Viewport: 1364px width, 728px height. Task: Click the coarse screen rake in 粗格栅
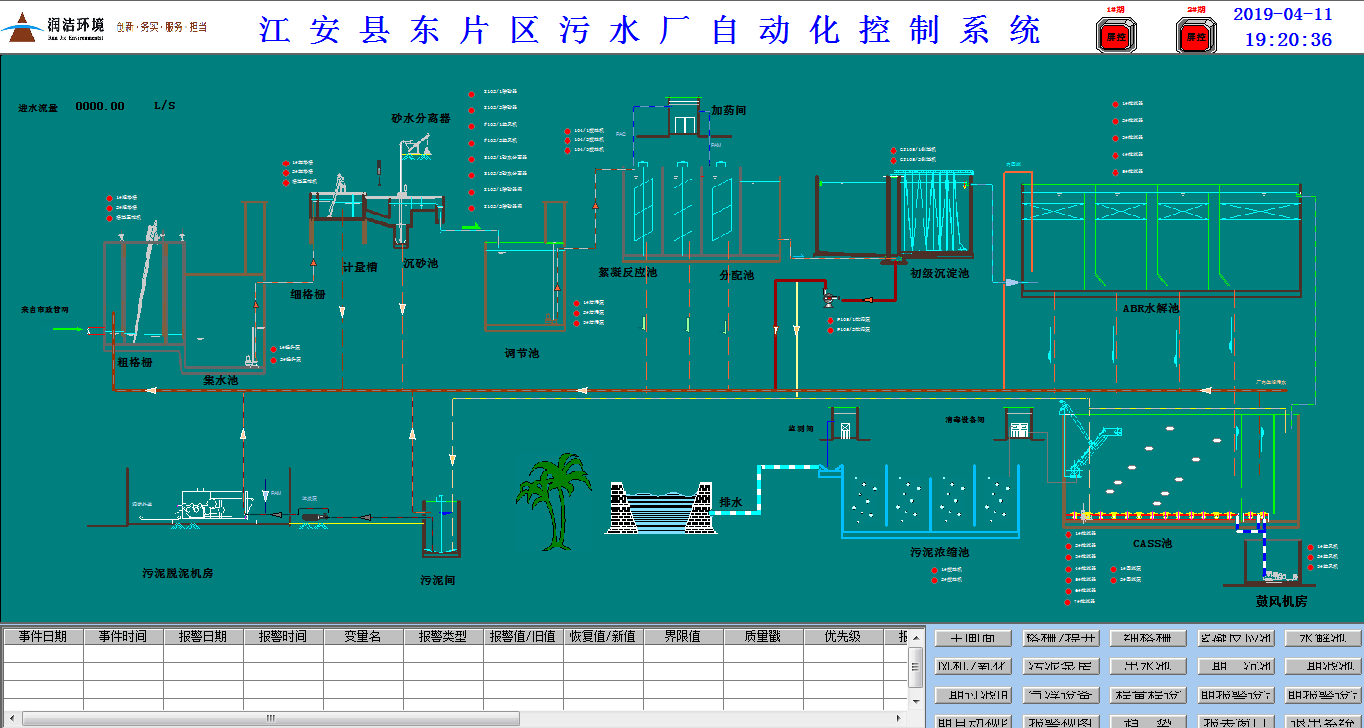point(153,280)
